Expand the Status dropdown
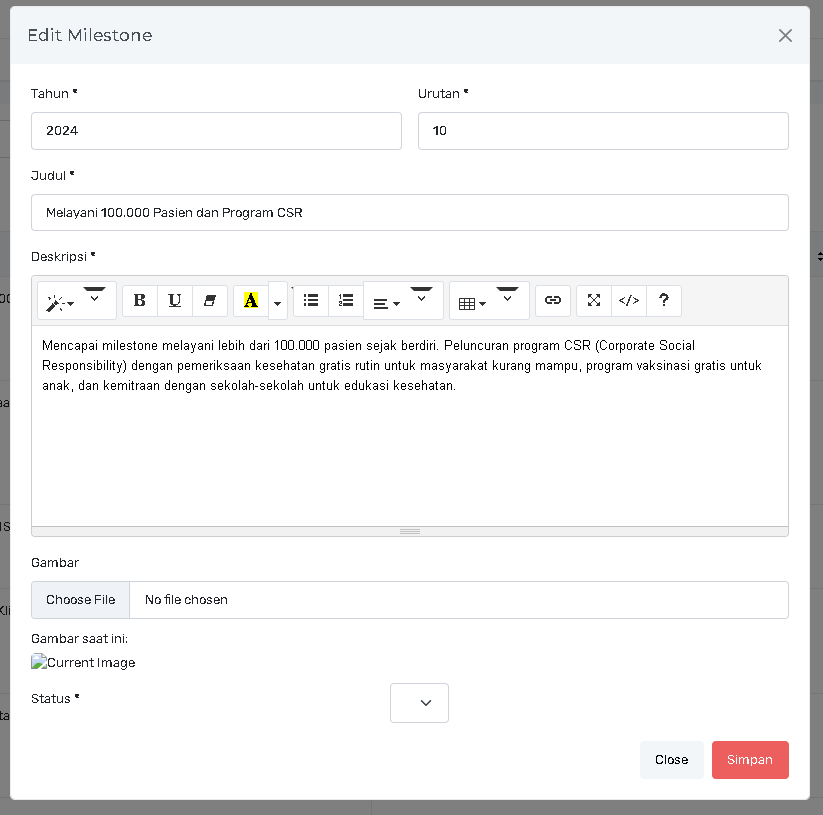 pos(419,703)
